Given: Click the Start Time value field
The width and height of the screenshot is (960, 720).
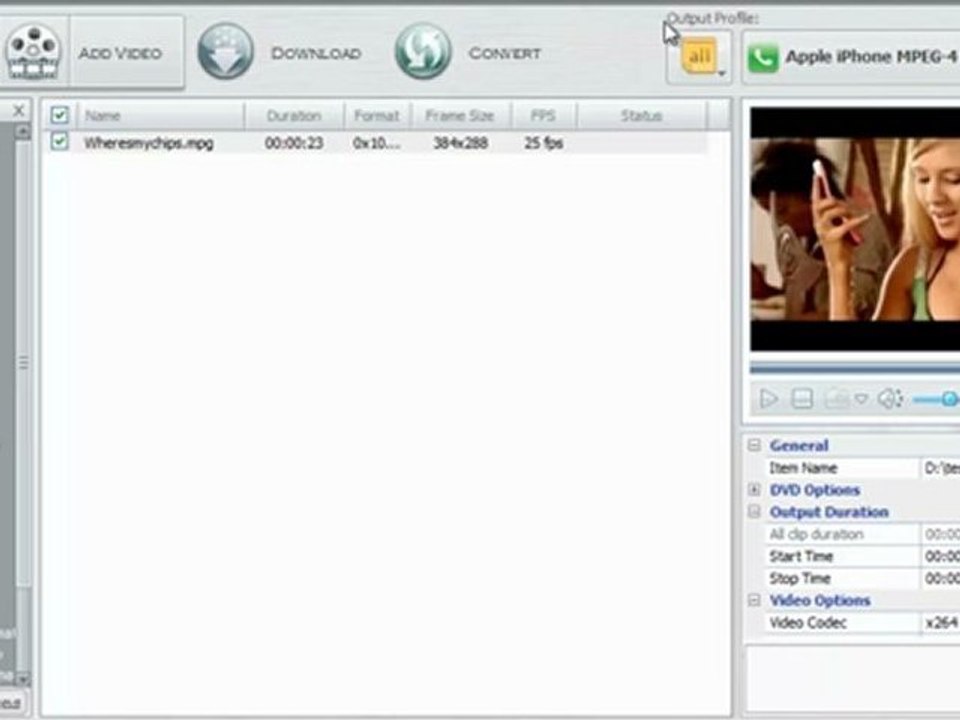Looking at the screenshot, I should (x=940, y=557).
